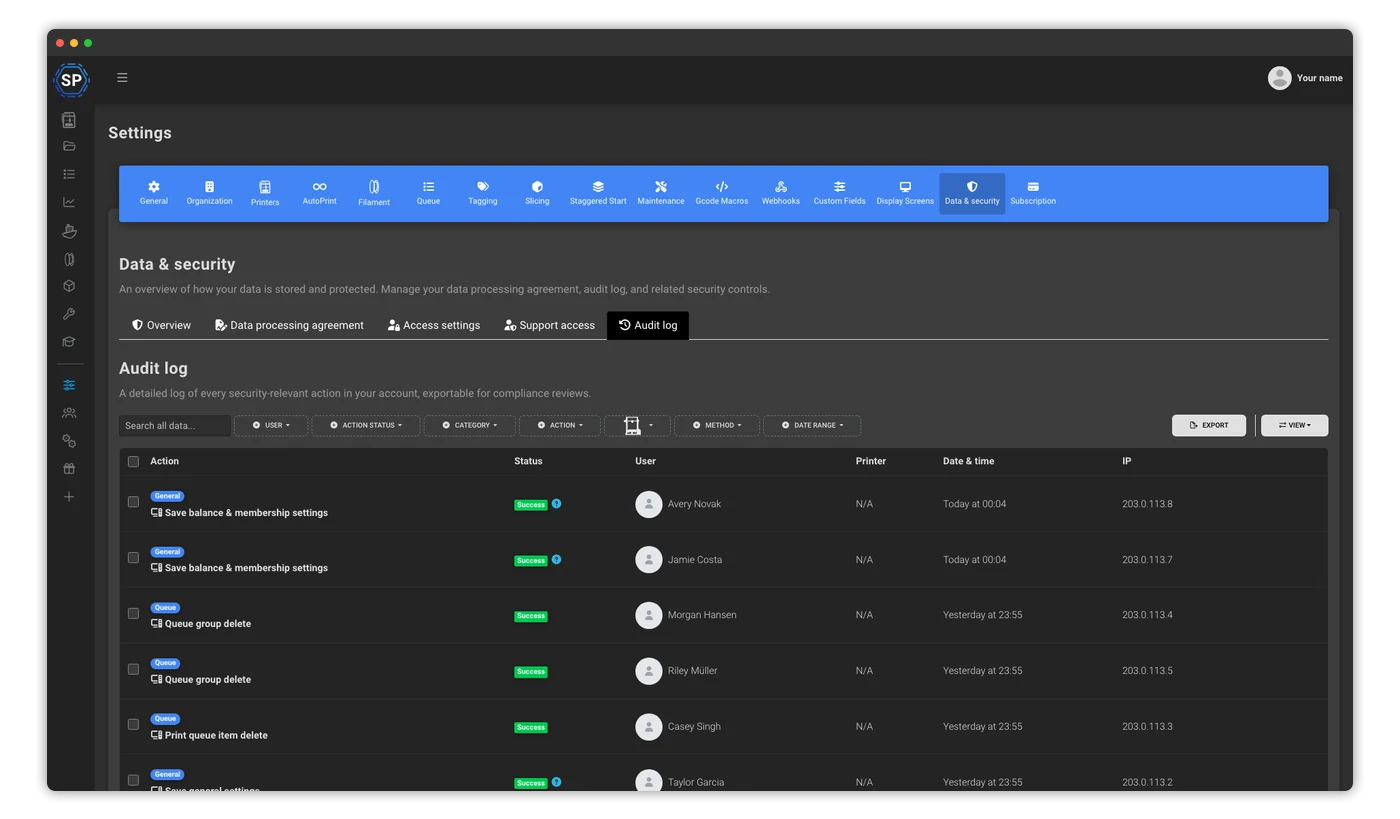Select the settings sliders icon in sidebar
The width and height of the screenshot is (1400, 819).
(x=69, y=385)
